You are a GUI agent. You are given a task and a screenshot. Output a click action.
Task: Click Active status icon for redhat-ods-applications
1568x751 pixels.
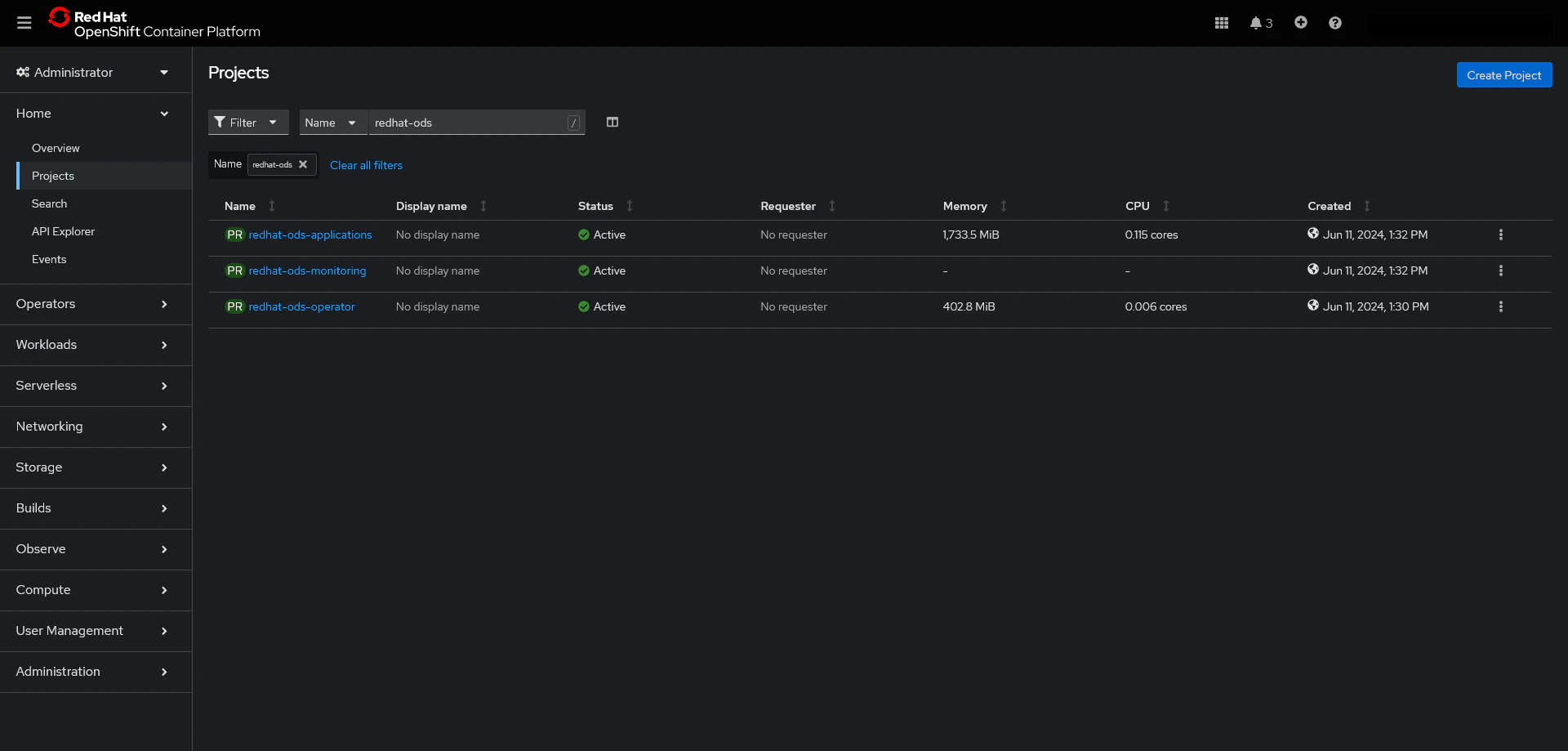[x=584, y=235]
